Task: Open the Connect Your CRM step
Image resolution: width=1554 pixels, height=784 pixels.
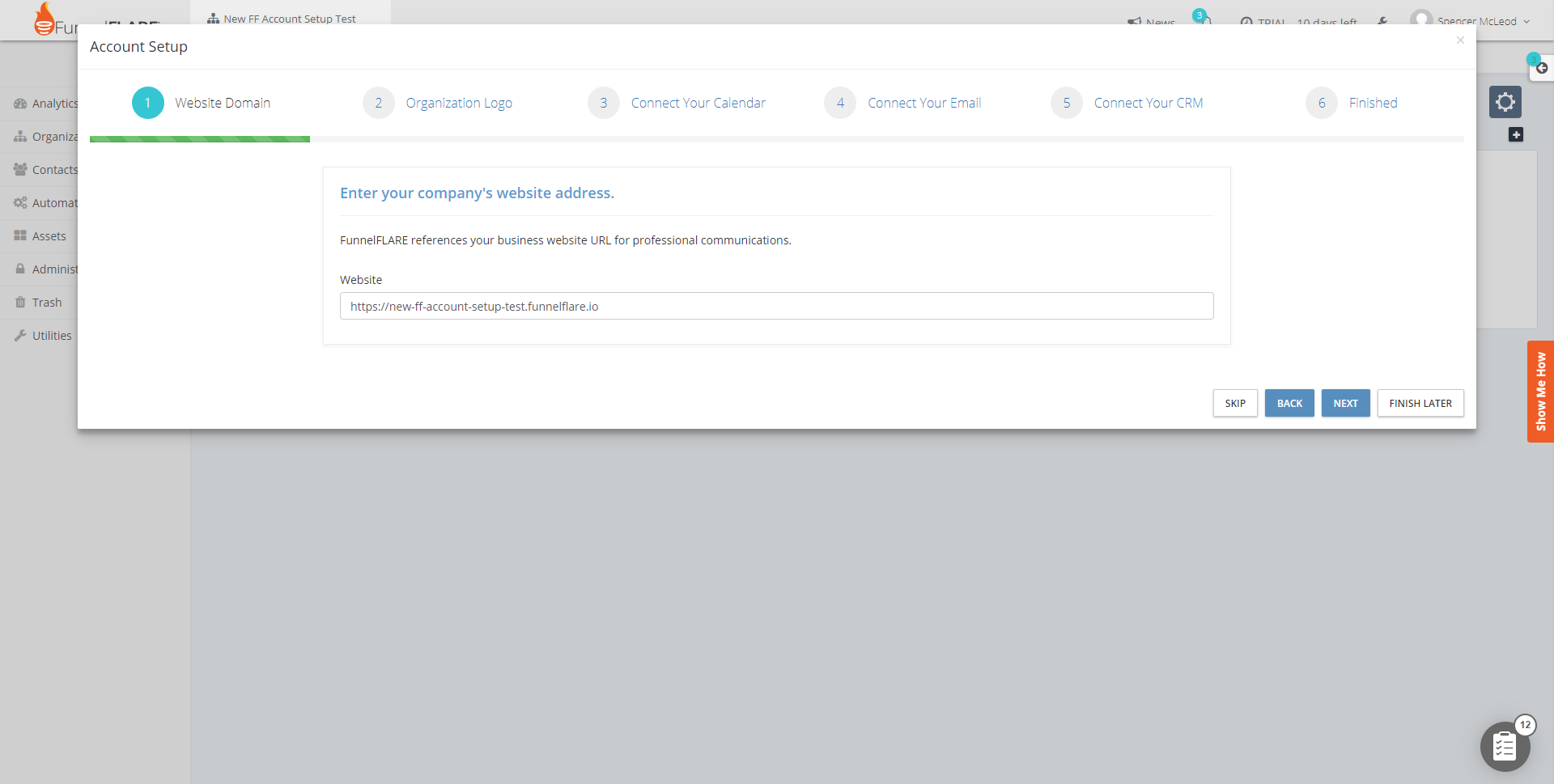Action: point(1149,103)
